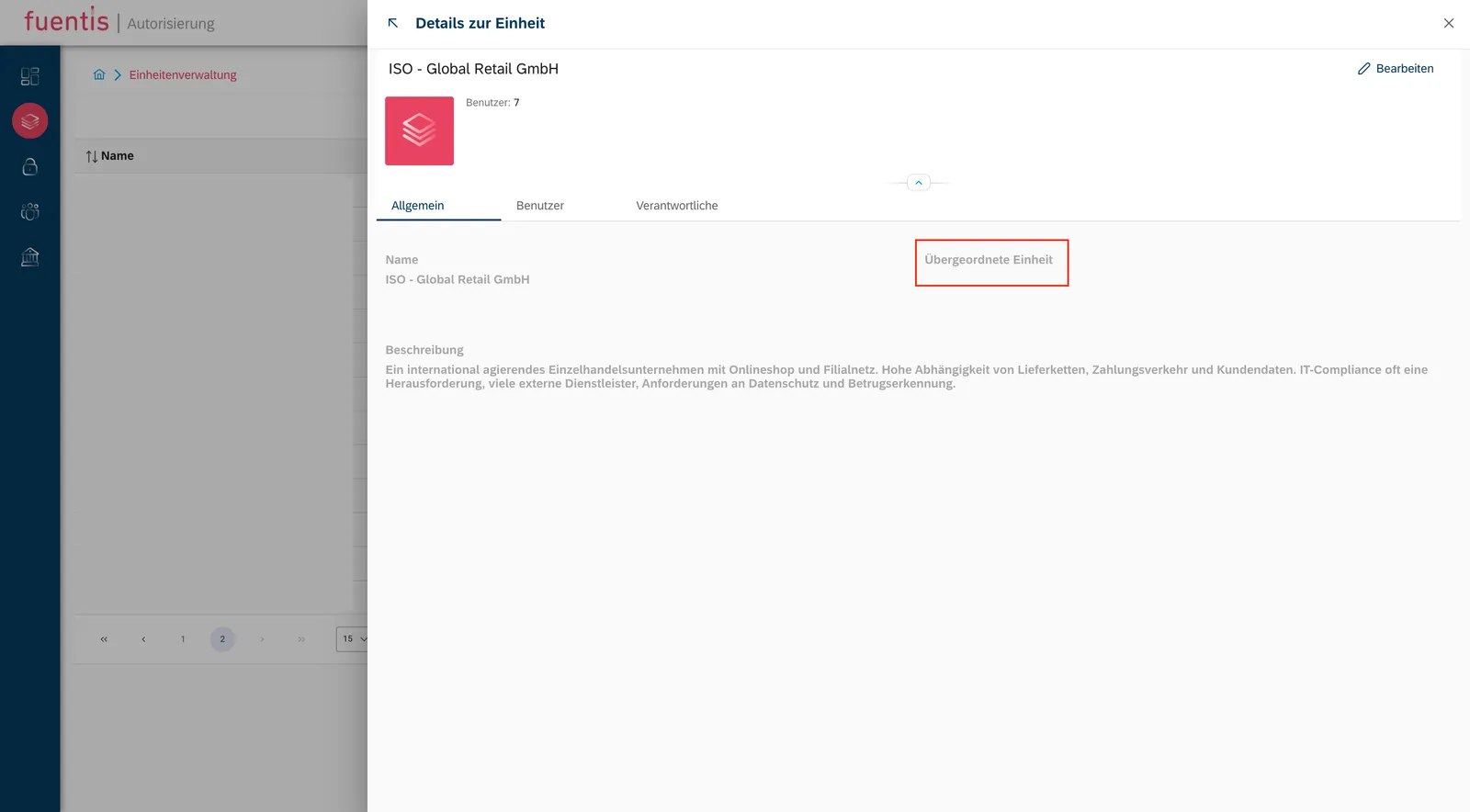Click the description paragraph starting 'Ein international'
The image size is (1470, 812).
[907, 377]
